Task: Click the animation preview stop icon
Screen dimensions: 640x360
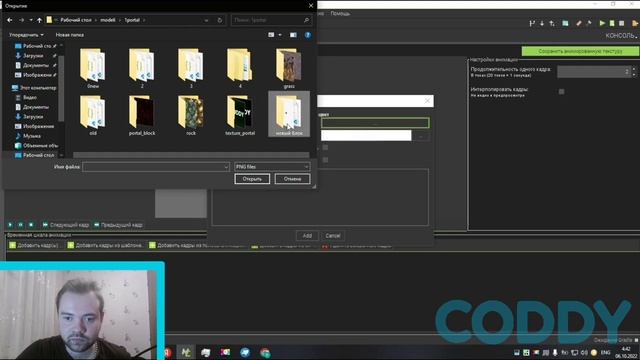Action: coord(31,225)
